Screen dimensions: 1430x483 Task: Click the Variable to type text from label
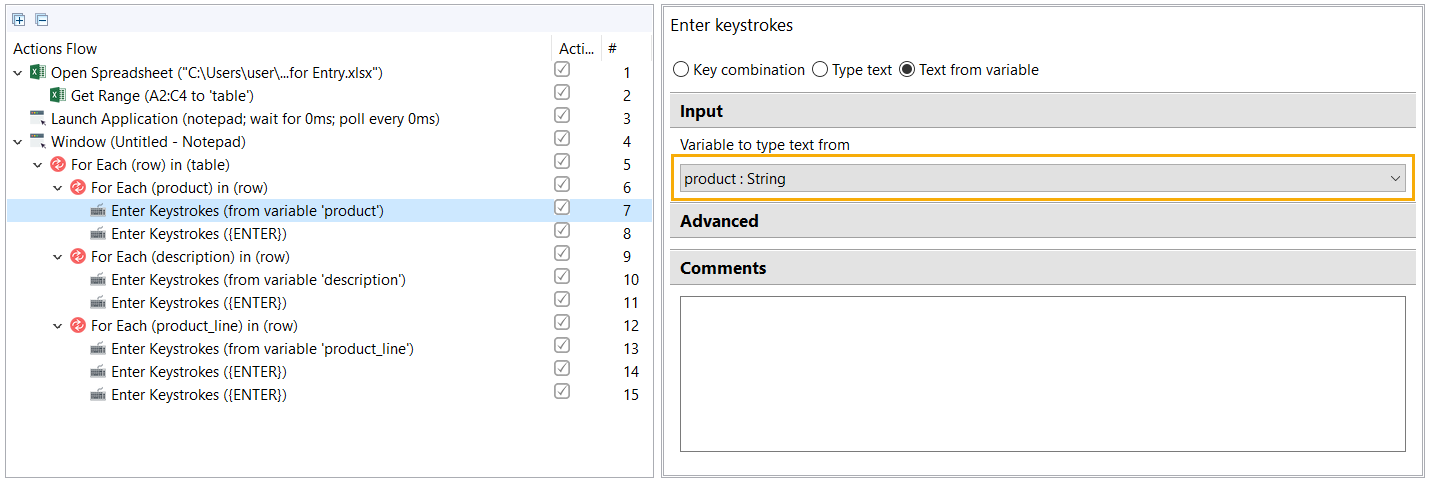tap(765, 145)
